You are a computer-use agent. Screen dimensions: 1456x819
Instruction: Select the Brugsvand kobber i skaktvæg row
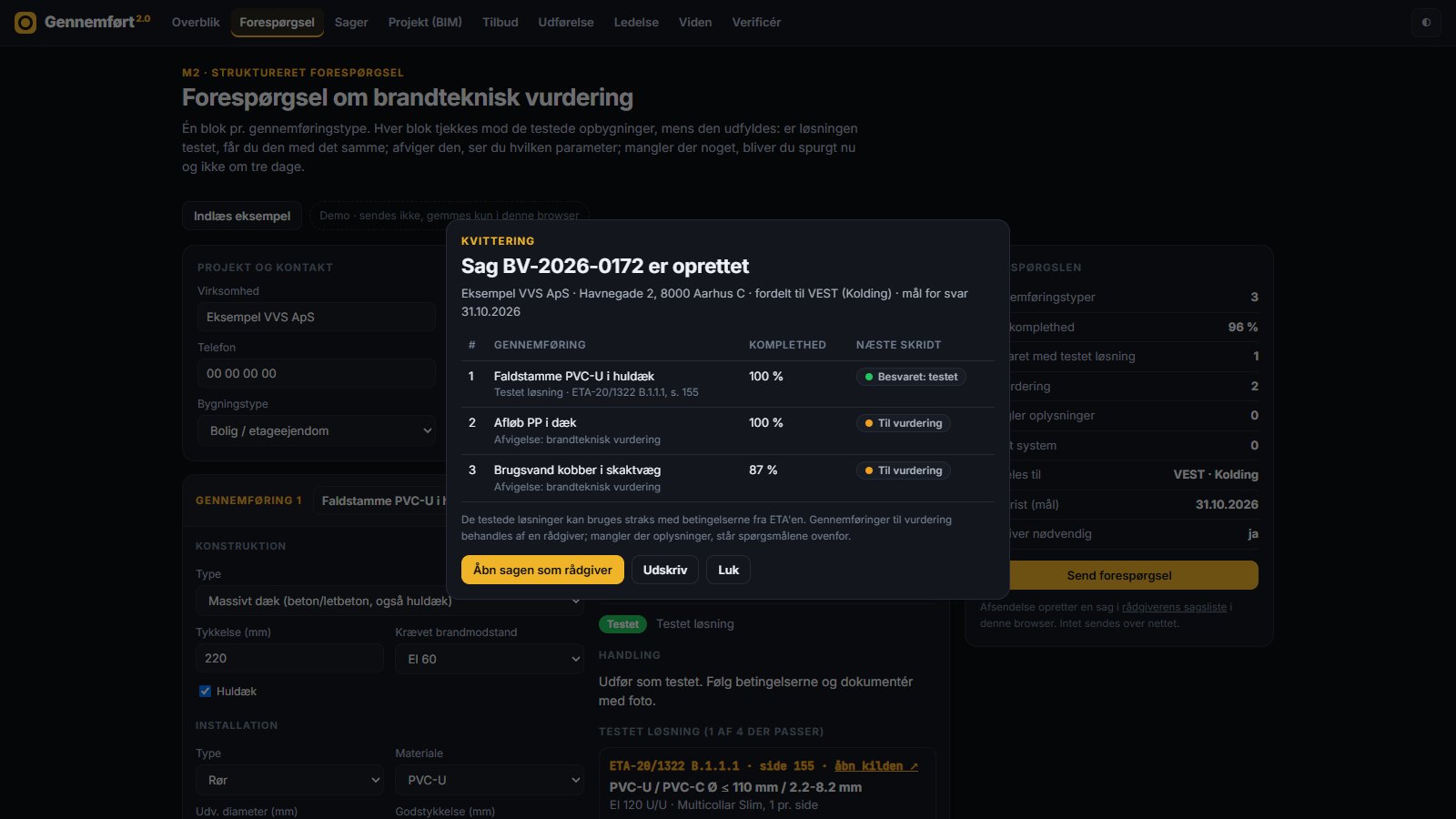tap(728, 478)
